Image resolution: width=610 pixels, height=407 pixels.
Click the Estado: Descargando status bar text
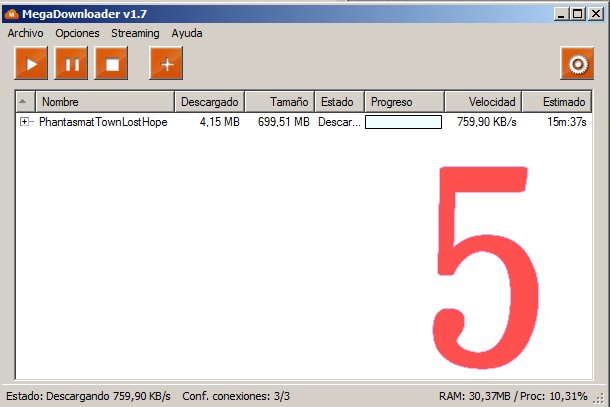pyautogui.click(x=88, y=396)
